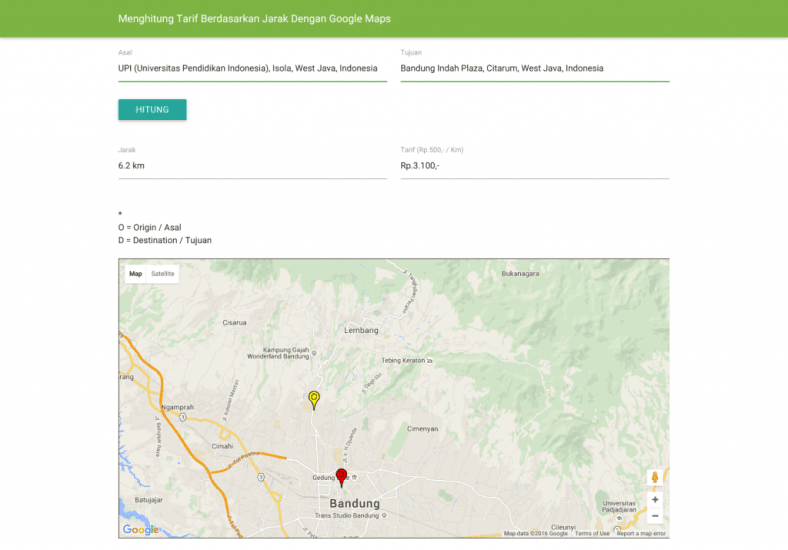Click the 'D = Destination / Tujuan' legend text
This screenshot has height=550, width=788.
pyautogui.click(x=165, y=240)
